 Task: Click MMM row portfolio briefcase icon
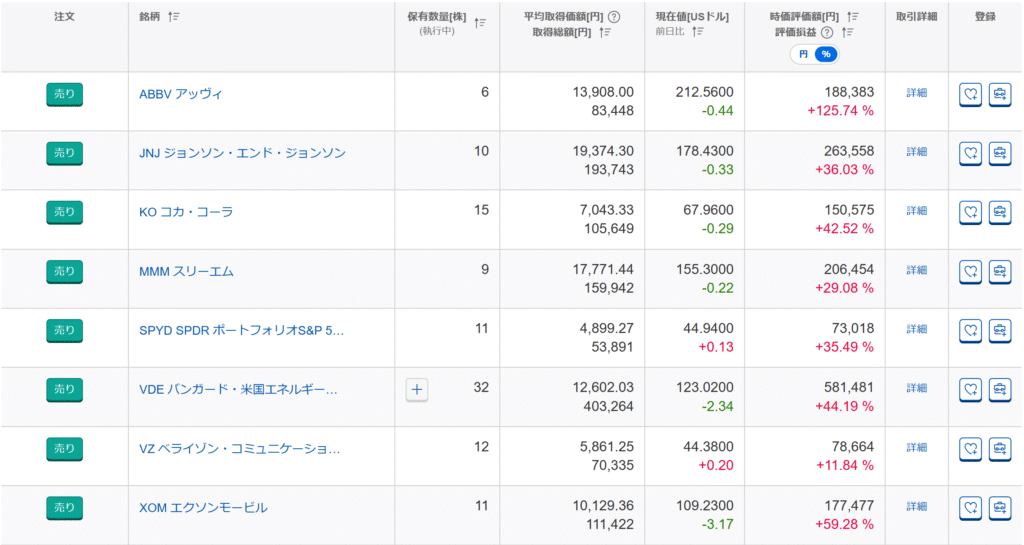pos(1000,272)
